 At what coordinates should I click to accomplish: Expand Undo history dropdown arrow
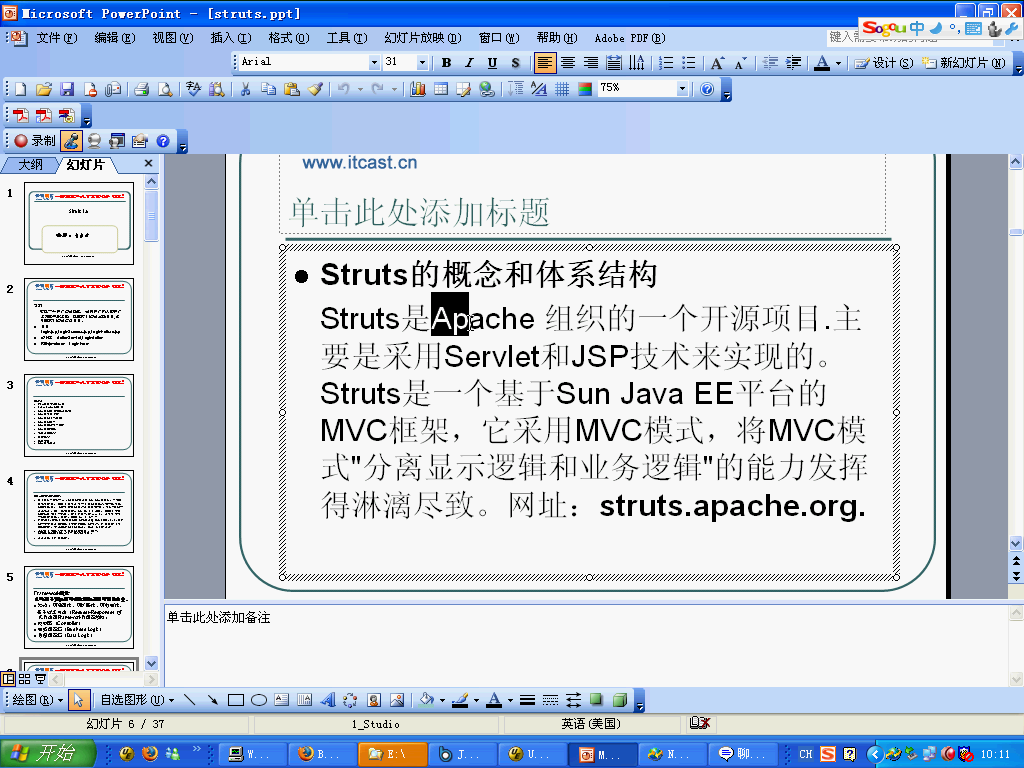(360, 89)
